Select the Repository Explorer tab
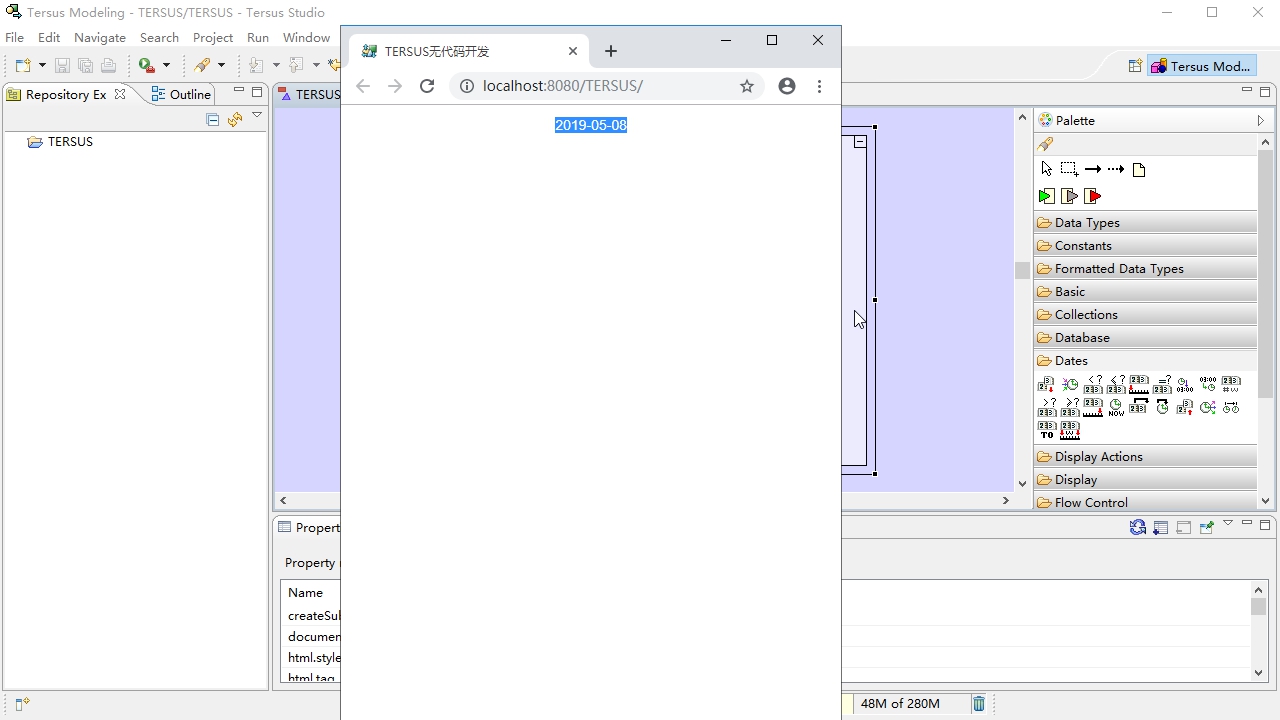1280x720 pixels. click(x=66, y=94)
